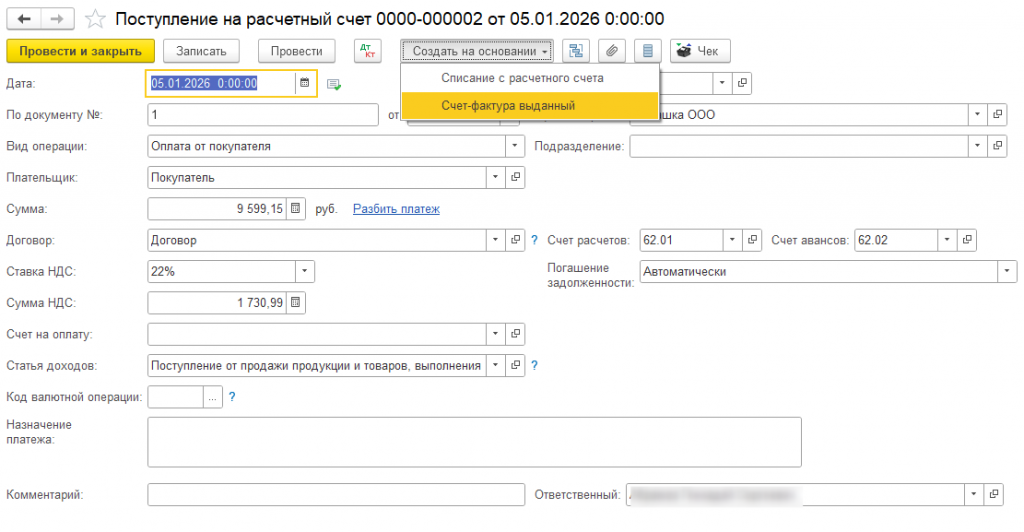The image size is (1024, 532).
Task: Open the organization ООО via open icon
Action: point(997,115)
